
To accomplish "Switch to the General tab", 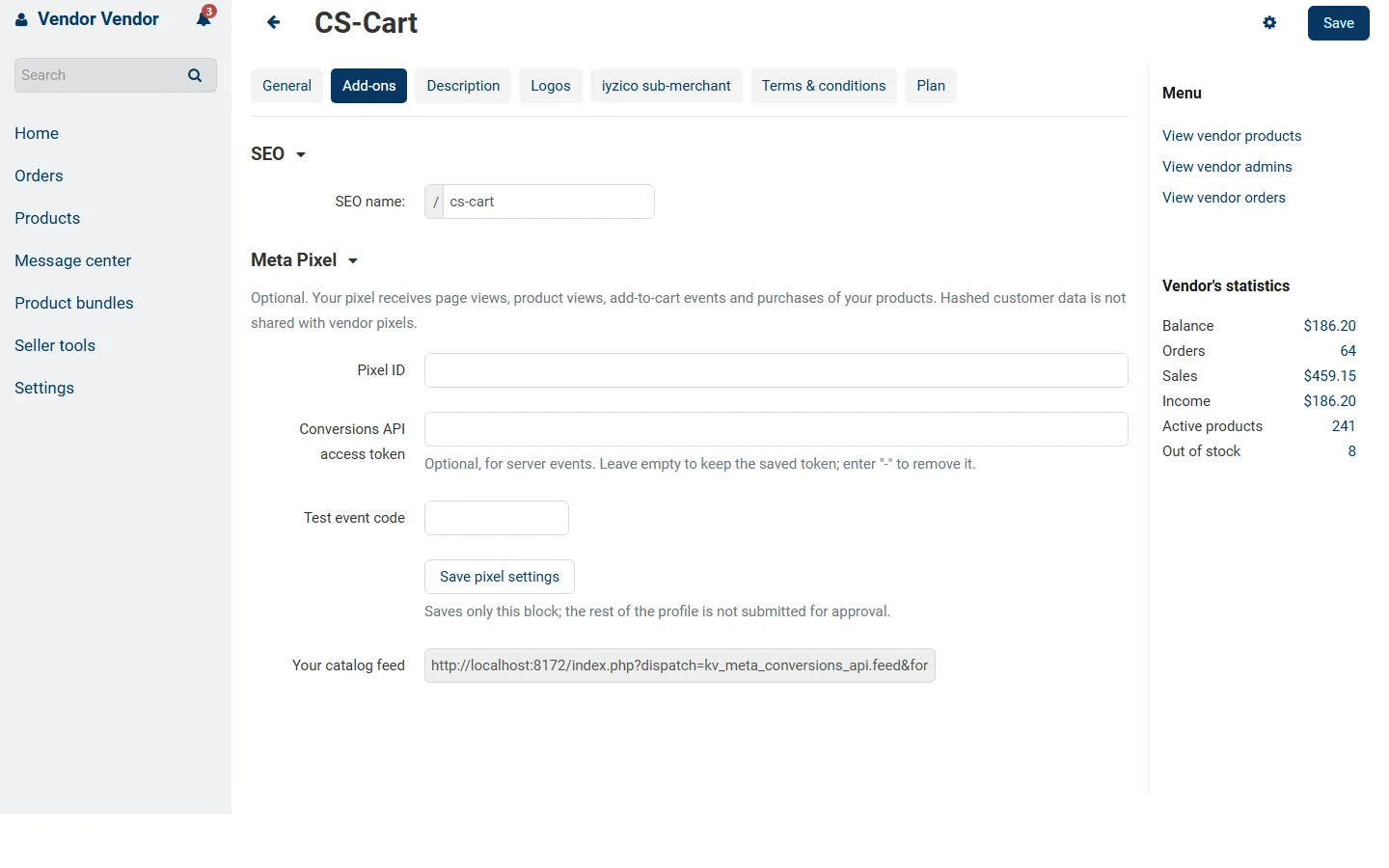I will [x=286, y=86].
